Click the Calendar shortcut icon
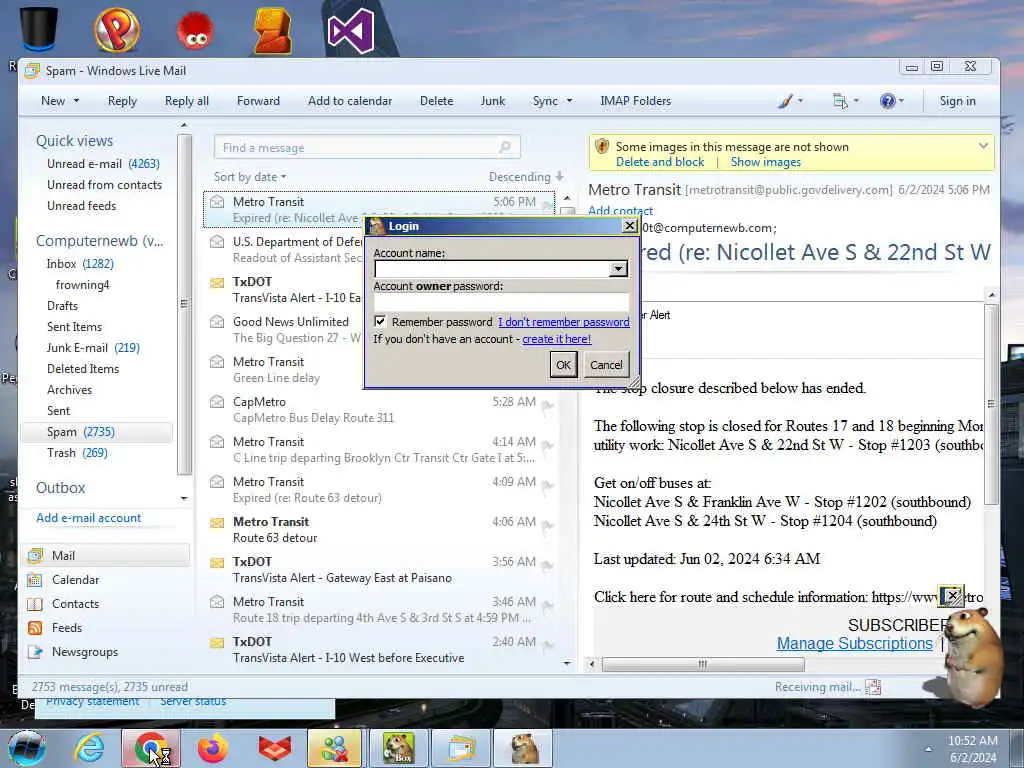The image size is (1024, 768). 35,580
